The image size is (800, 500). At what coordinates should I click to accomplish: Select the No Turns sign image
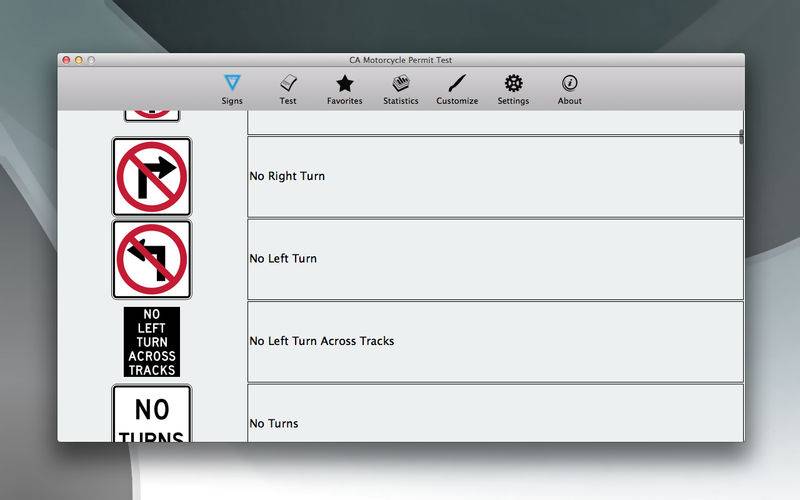point(152,413)
